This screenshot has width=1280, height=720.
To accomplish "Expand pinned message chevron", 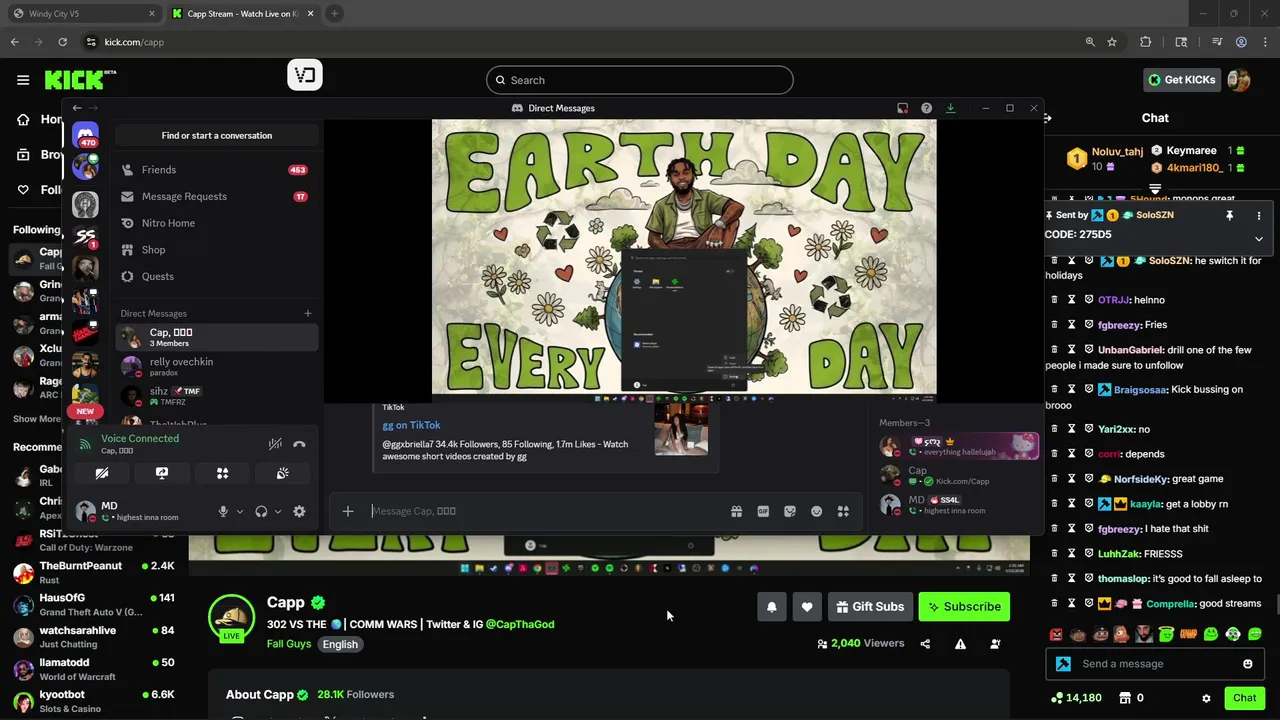I will pos(1259,239).
